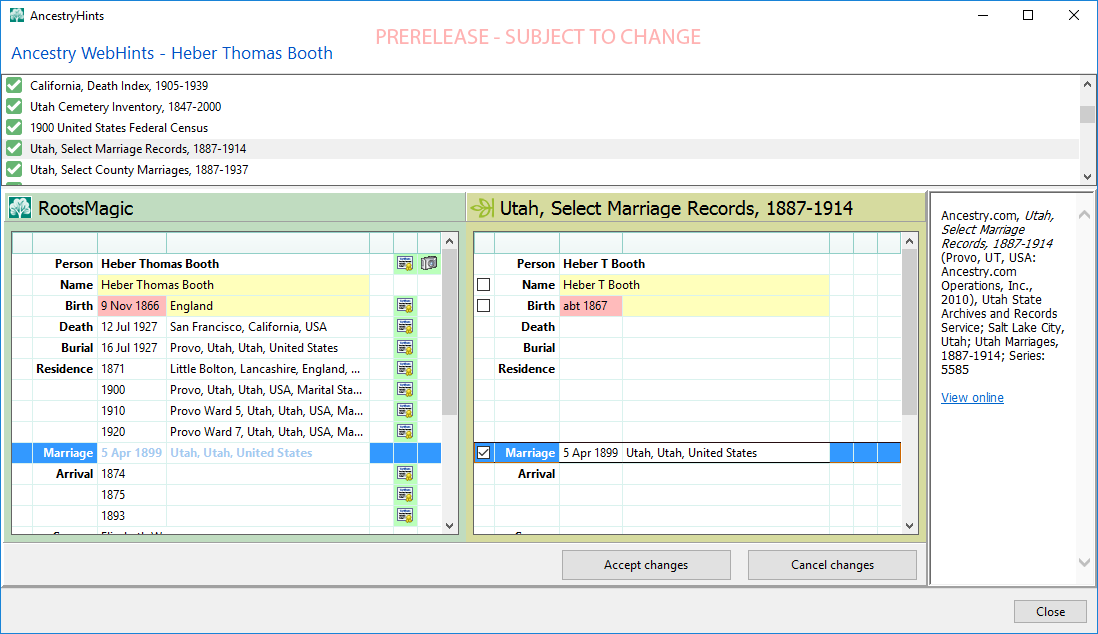Click green check icon beside 1900 Federal Census
The image size is (1098, 634).
14,128
